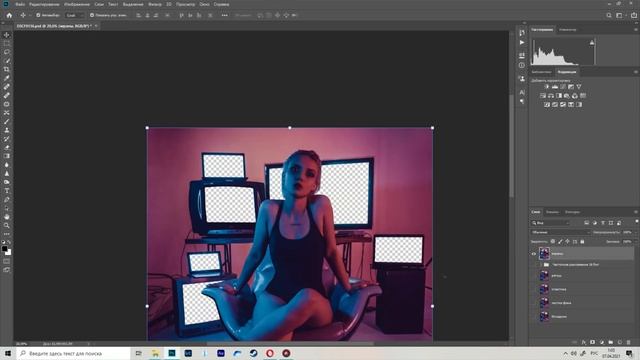Open the Фильтр menu

[x=155, y=4]
